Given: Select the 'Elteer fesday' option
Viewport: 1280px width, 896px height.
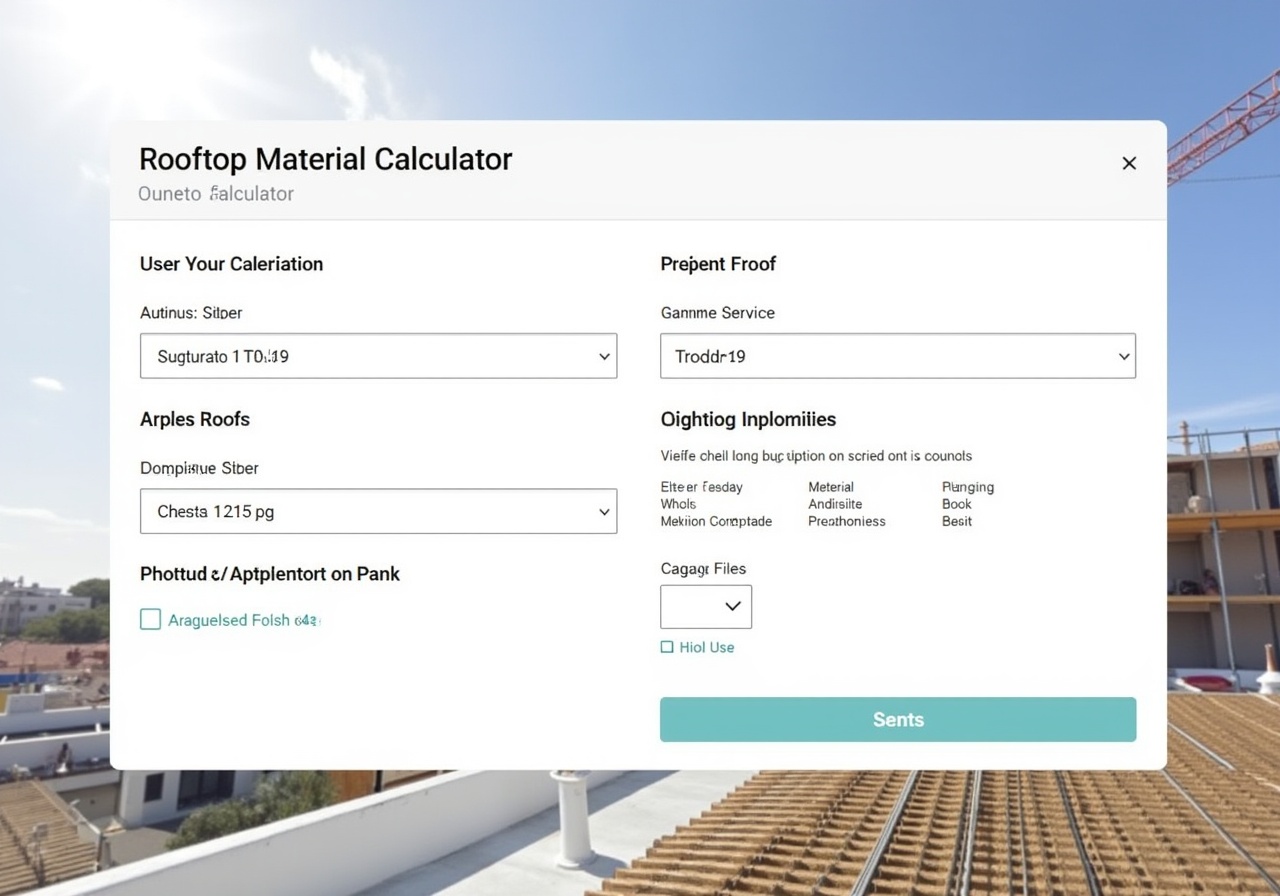Looking at the screenshot, I should (701, 487).
